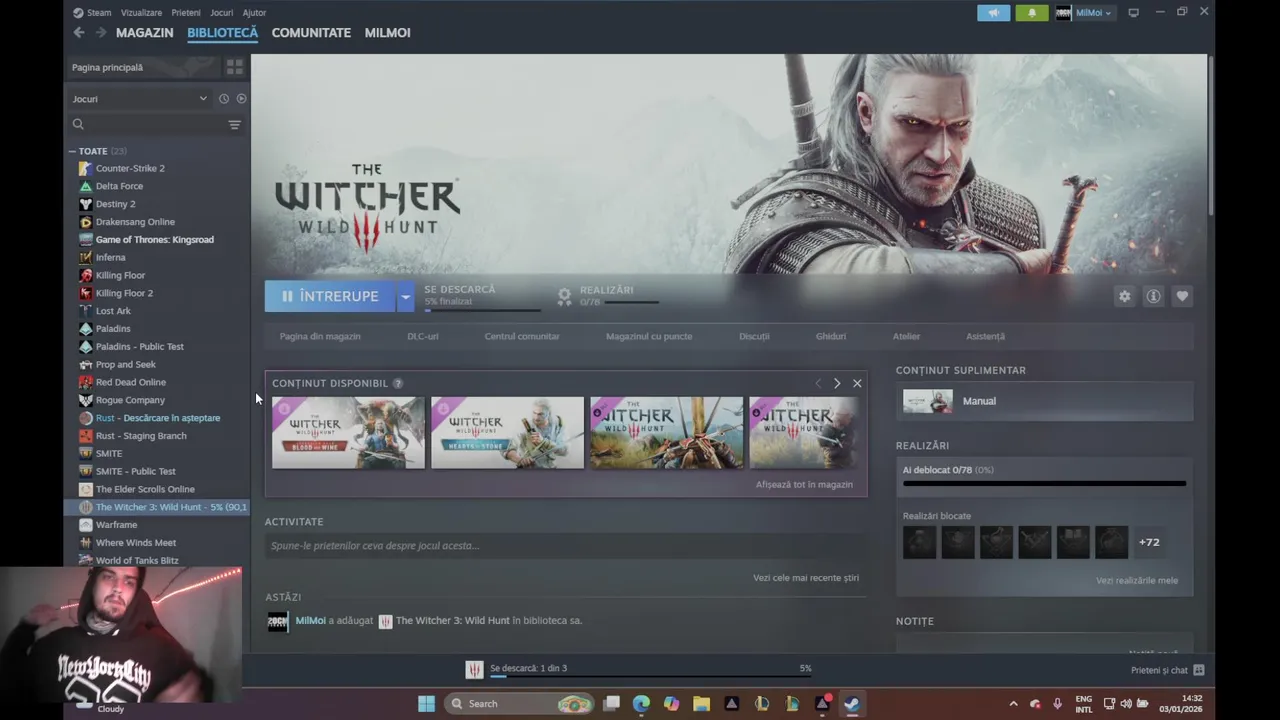Open the Manual extra content item
This screenshot has width=1280, height=720.
click(x=1044, y=401)
